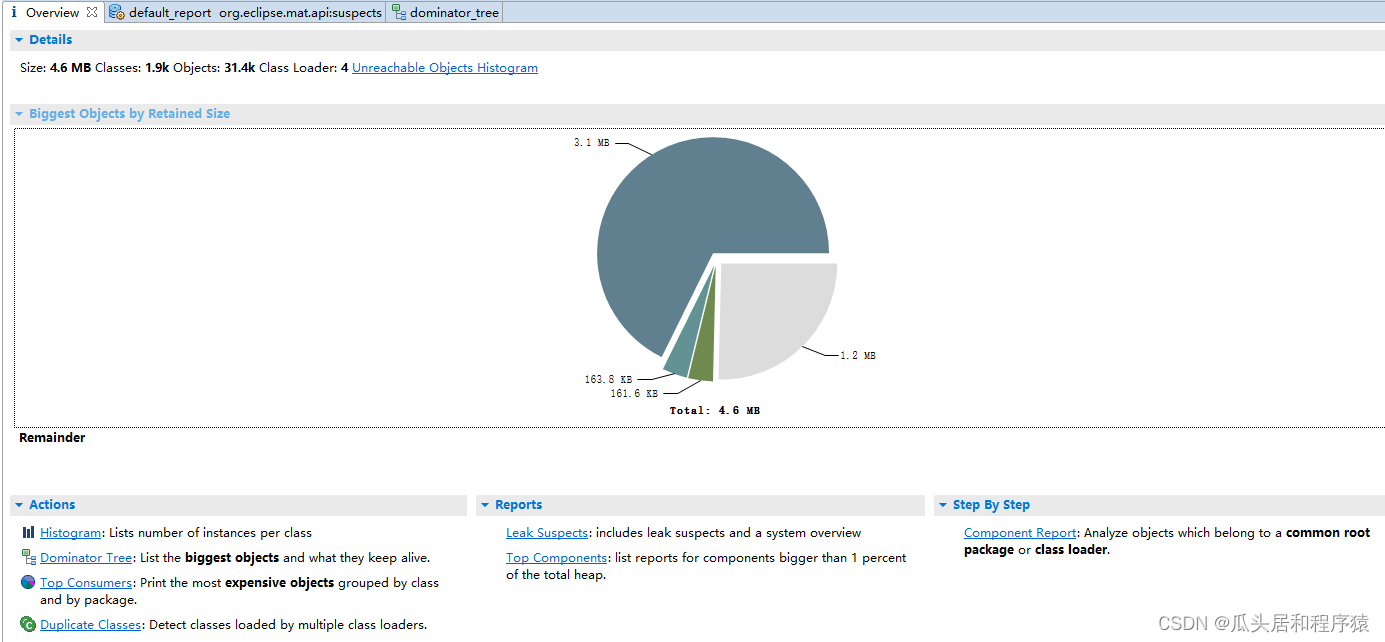Viewport: 1385px width, 642px height.
Task: Click the dominator_tree tab icon
Action: point(399,13)
